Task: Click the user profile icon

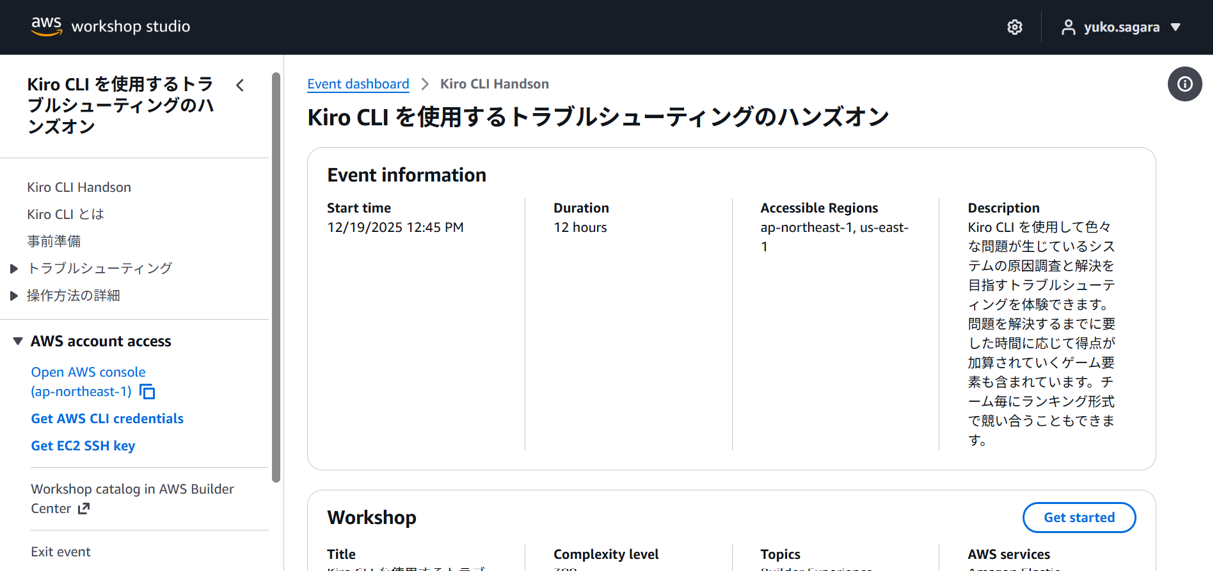Action: click(x=1068, y=27)
